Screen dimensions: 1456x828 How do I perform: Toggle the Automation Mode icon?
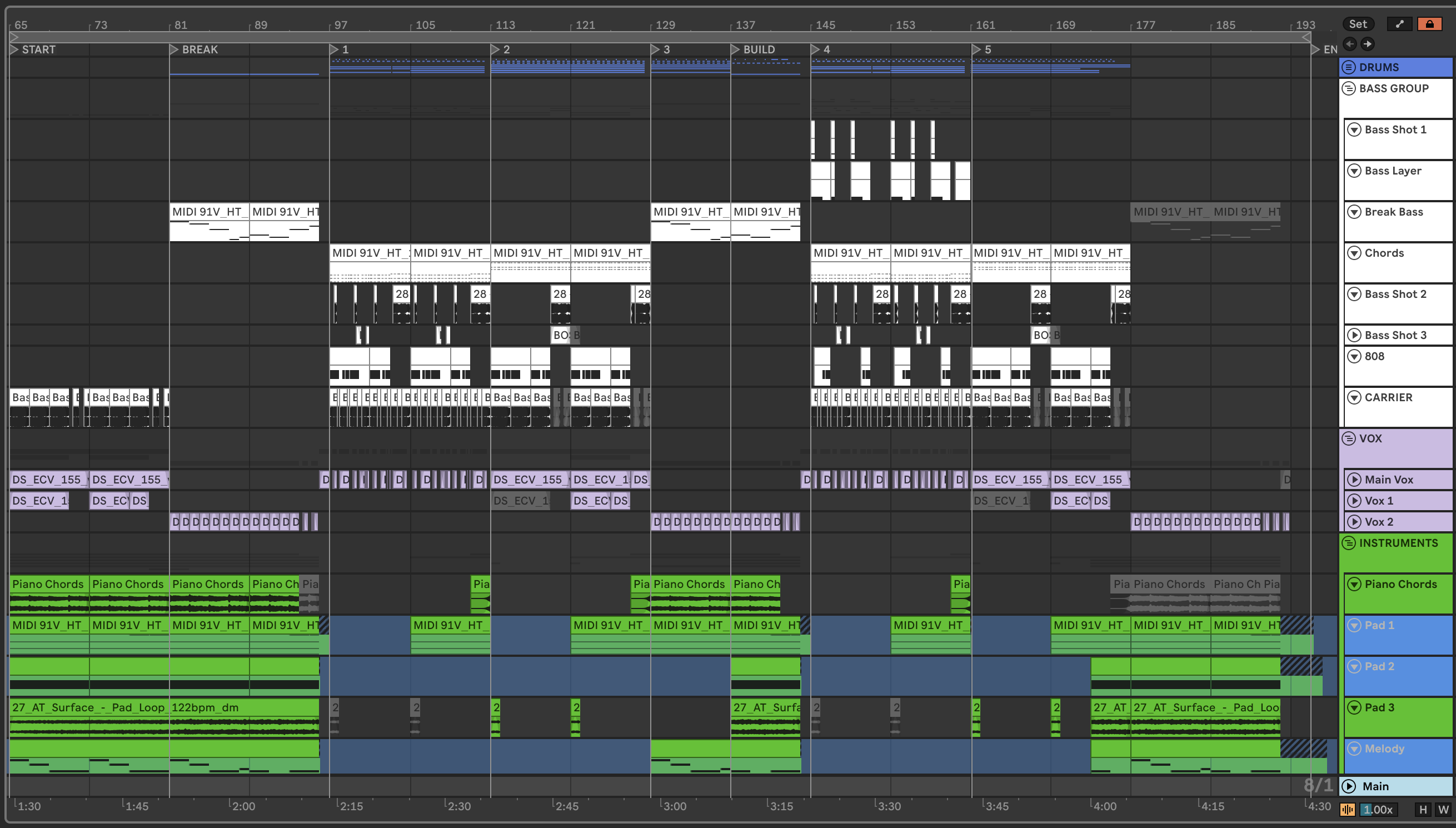pyautogui.click(x=1399, y=24)
